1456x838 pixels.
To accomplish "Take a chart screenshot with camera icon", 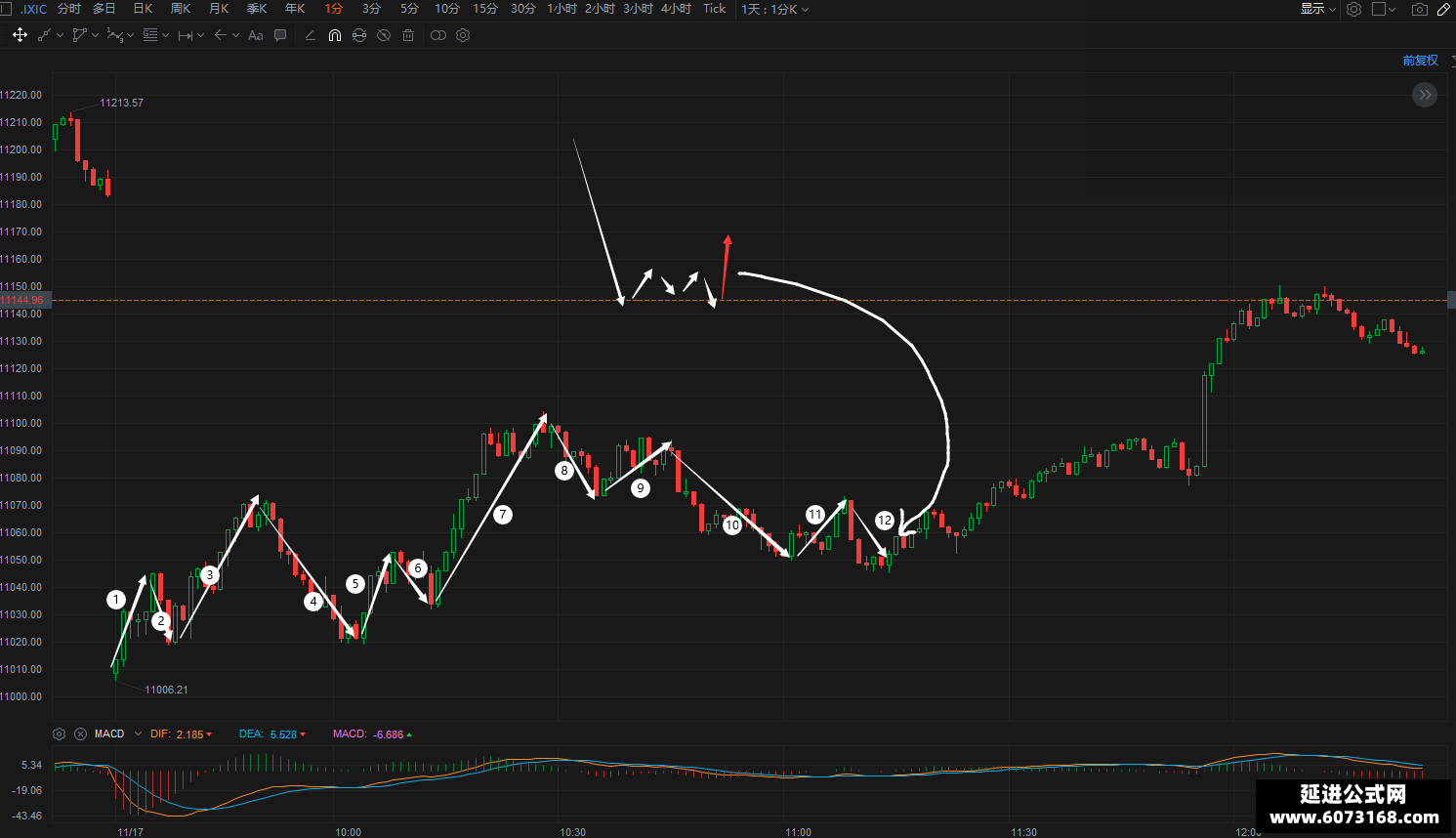I will (x=1419, y=9).
